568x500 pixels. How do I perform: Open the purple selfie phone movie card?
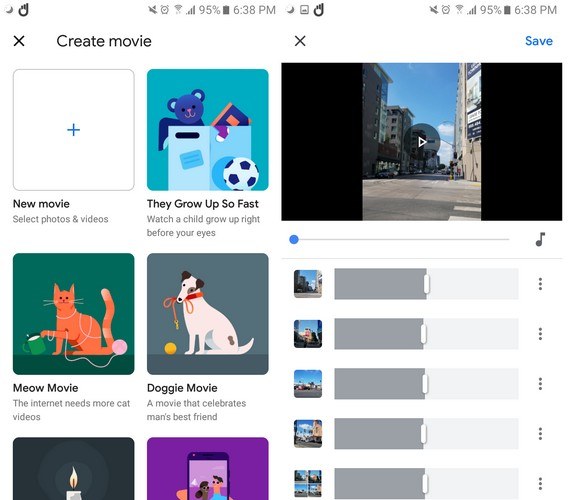(x=208, y=468)
